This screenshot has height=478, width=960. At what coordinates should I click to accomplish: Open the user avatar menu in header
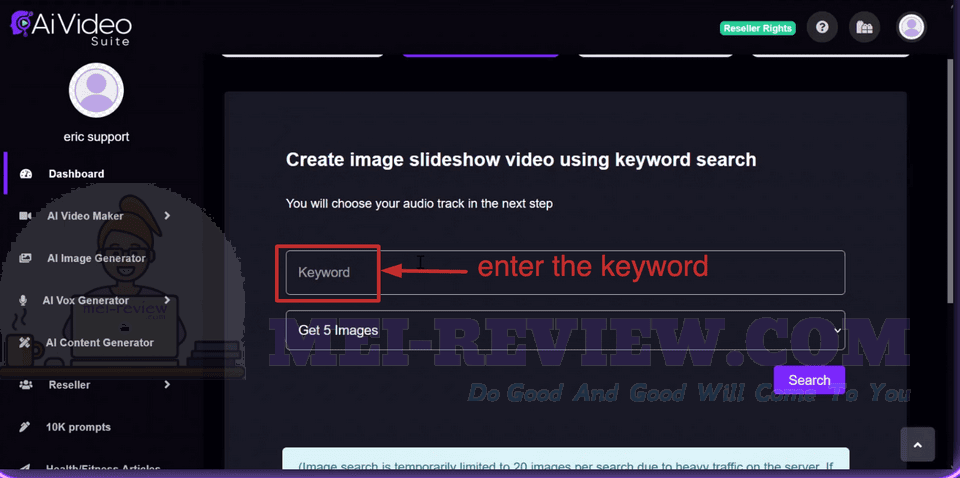912,28
